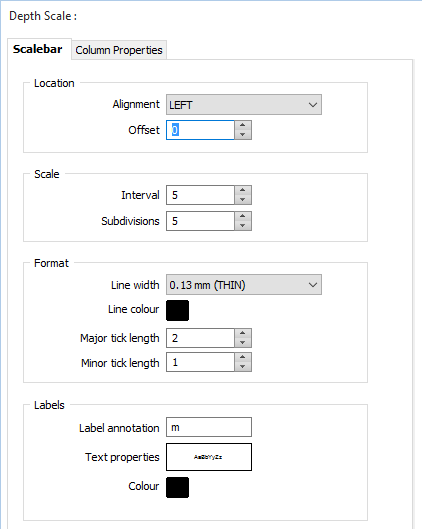The height and width of the screenshot is (529, 424).
Task: Switch to the Column Properties tab
Action: [119, 50]
